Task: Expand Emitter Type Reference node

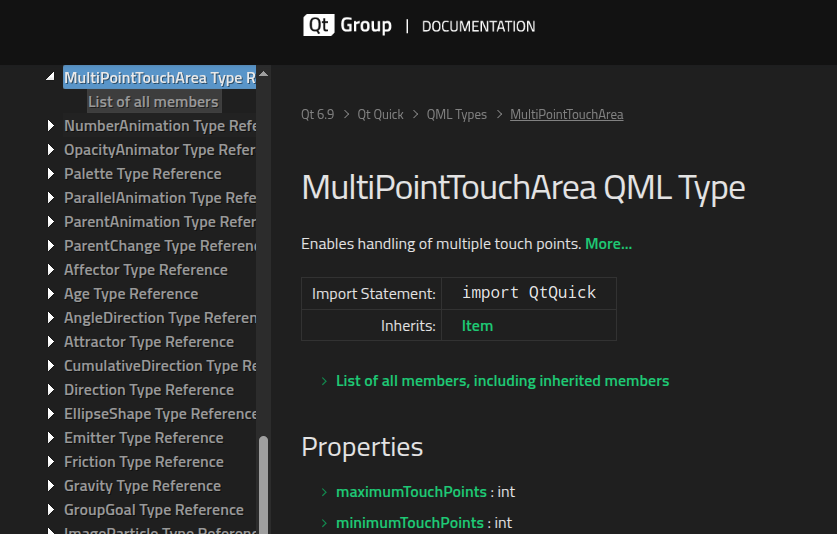Action: pyautogui.click(x=51, y=438)
